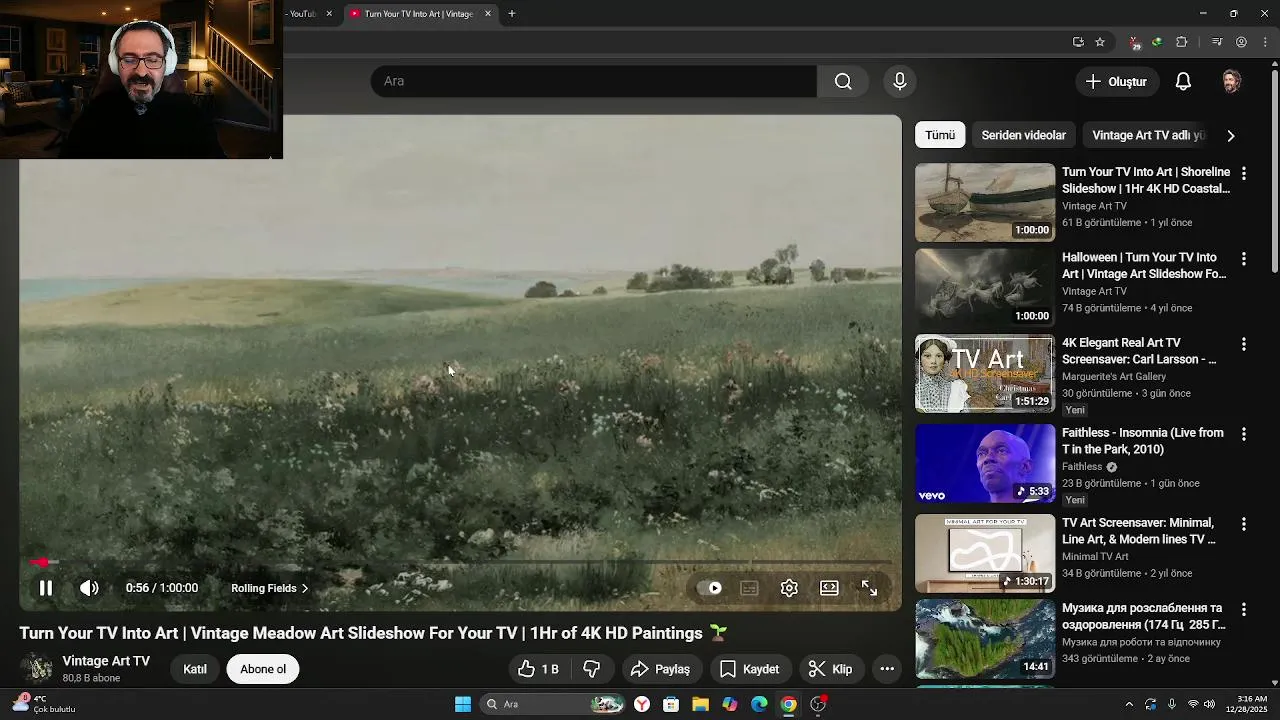1280x720 pixels.
Task: Close the Turn Your TV Into Art tab
Action: [x=488, y=14]
